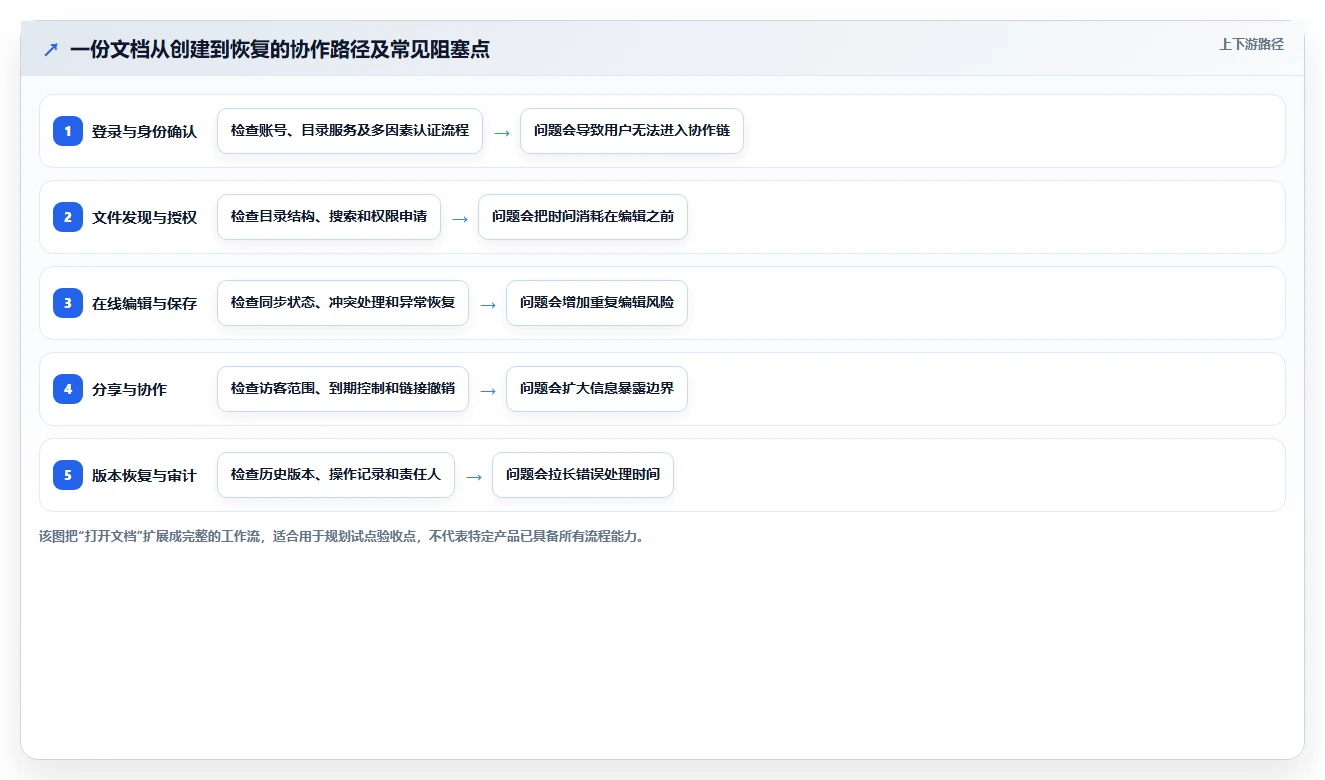Viewport: 1325px width, 780px height.
Task: Select step badge 2 for 文件发现与授权
Action: [68, 217]
